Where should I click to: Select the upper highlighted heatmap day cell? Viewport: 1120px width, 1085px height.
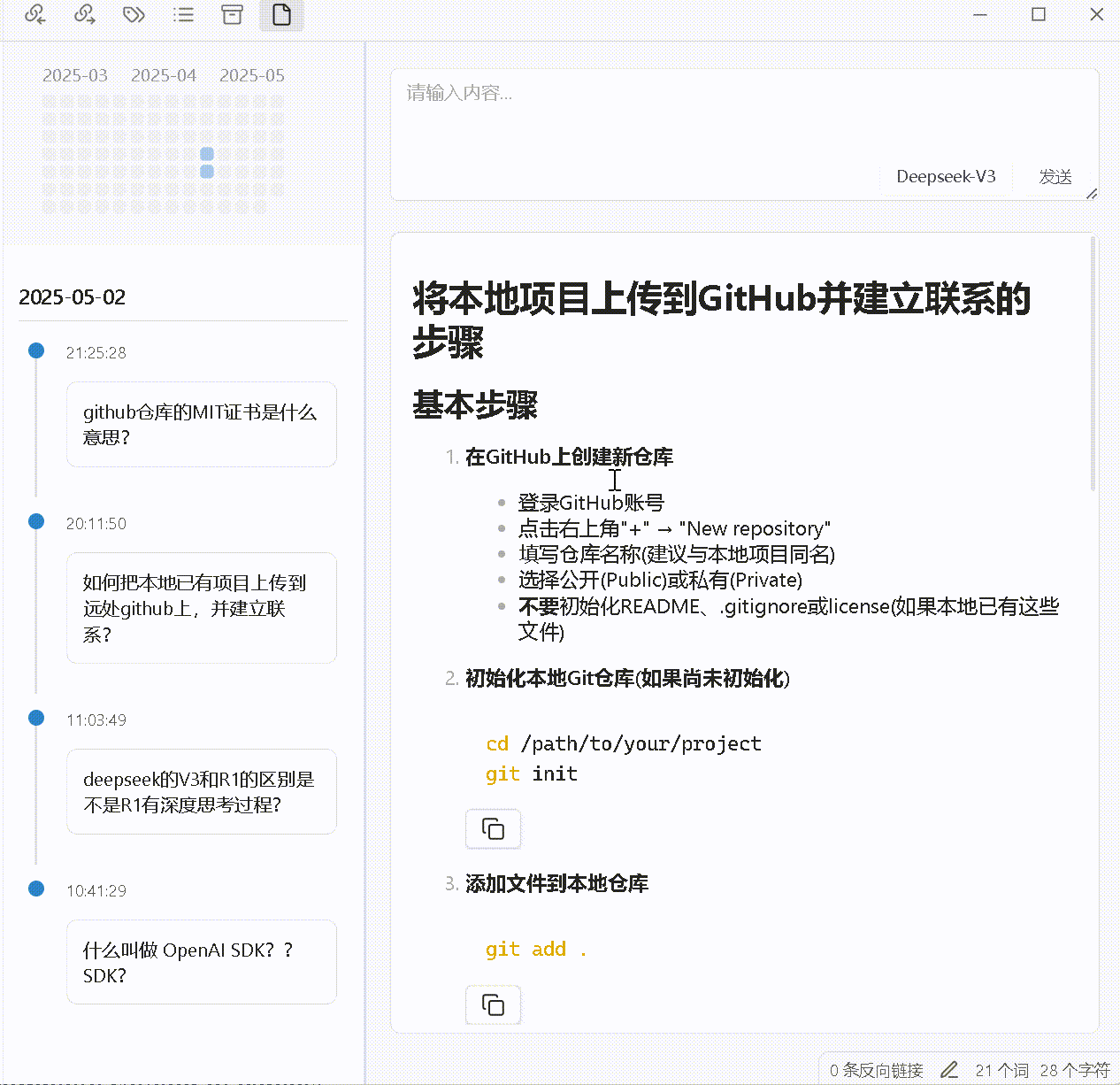(x=207, y=154)
